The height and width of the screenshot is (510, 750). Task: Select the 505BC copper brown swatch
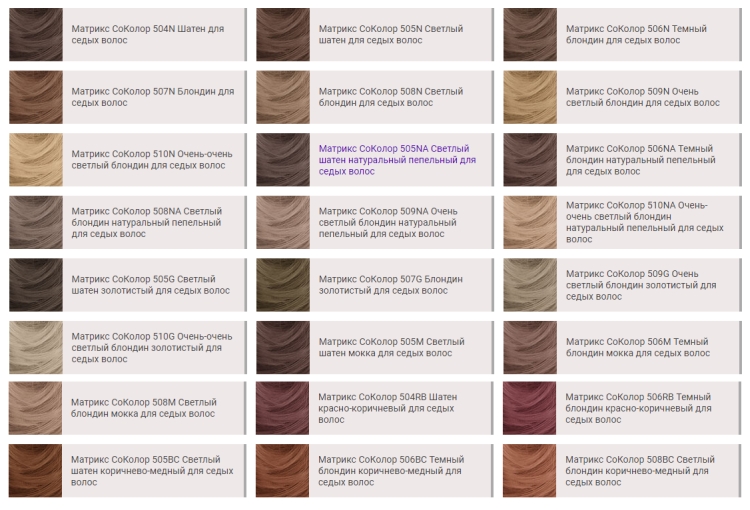pyautogui.click(x=35, y=471)
